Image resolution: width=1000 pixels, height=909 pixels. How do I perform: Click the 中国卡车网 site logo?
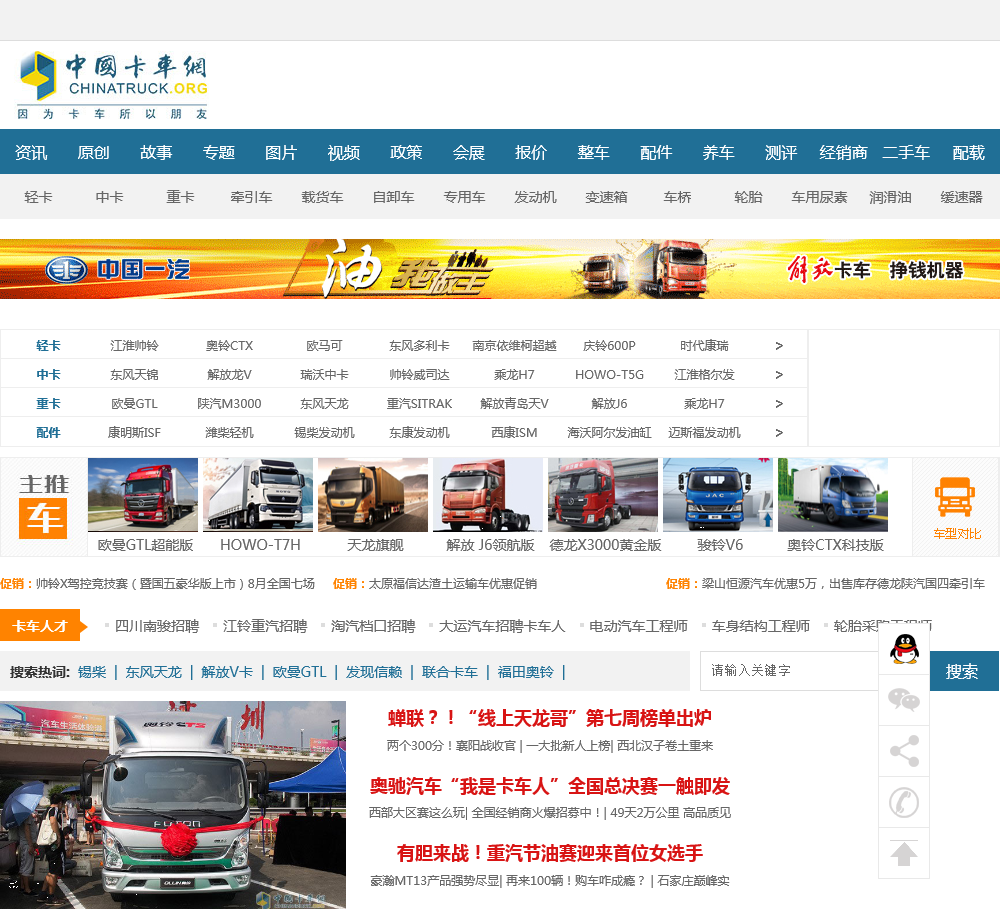click(113, 85)
